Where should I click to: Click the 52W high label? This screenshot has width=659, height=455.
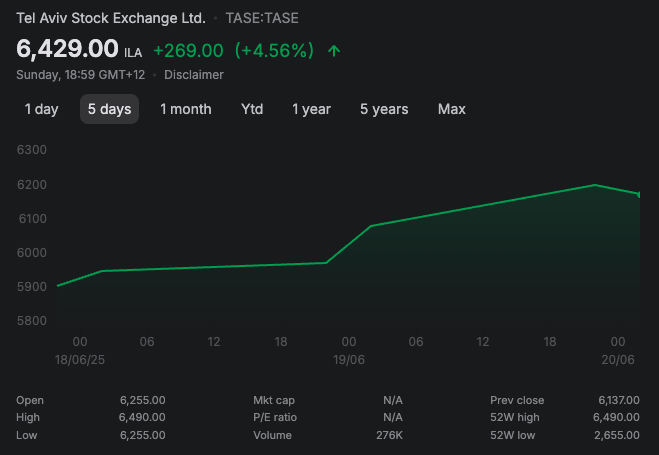click(x=515, y=418)
